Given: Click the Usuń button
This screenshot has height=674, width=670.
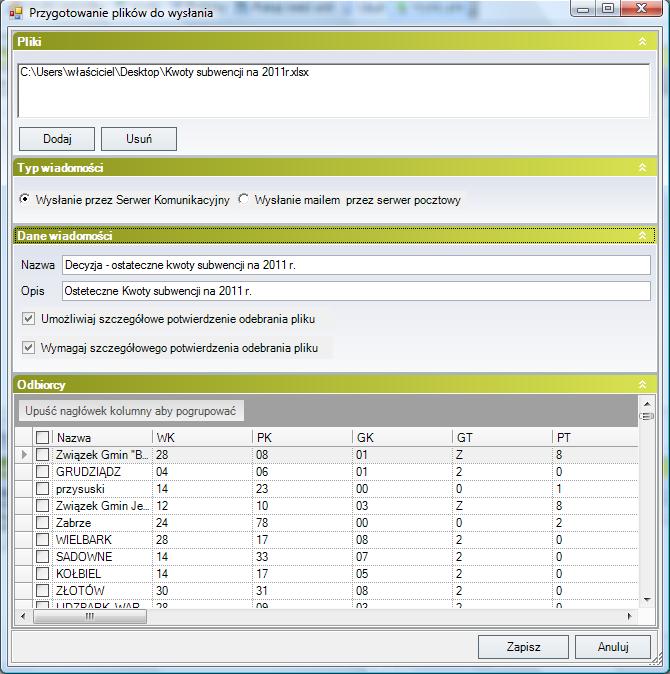Looking at the screenshot, I should (x=139, y=139).
